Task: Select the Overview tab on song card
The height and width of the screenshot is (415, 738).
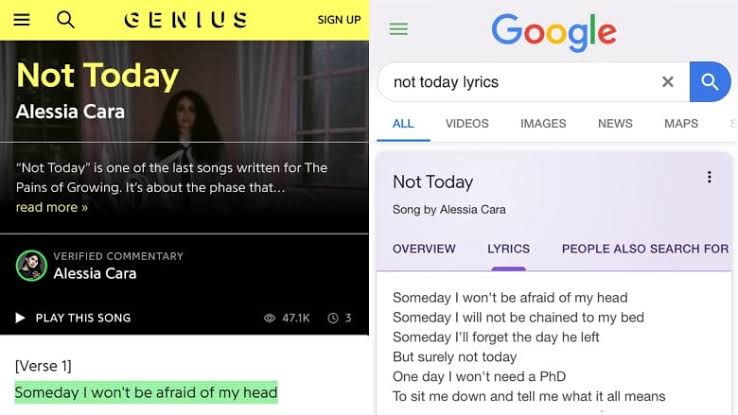Action: pyautogui.click(x=424, y=249)
